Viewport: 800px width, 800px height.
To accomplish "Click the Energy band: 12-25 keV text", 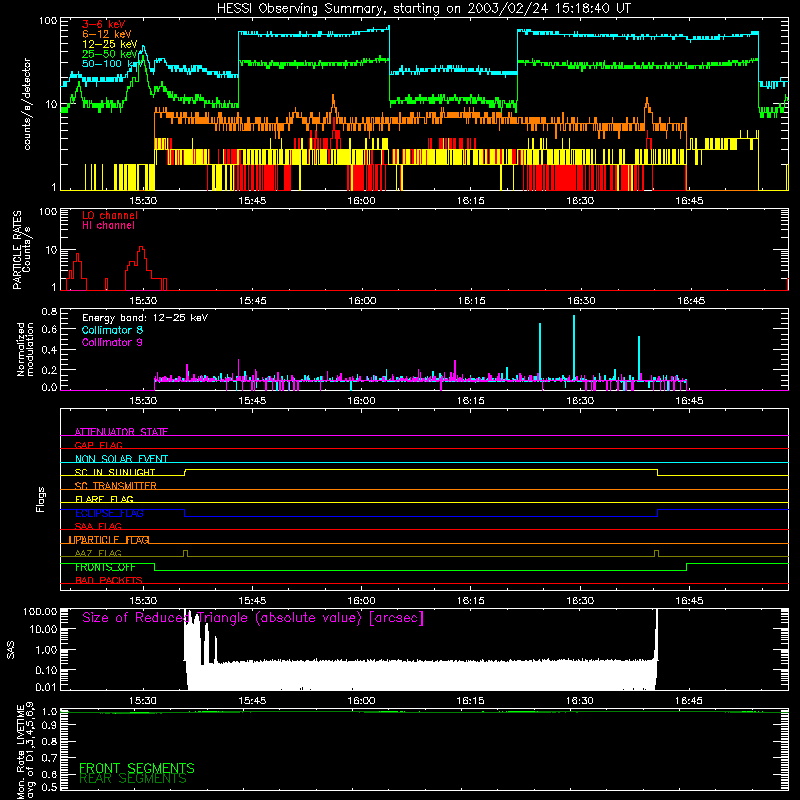I will pos(145,318).
